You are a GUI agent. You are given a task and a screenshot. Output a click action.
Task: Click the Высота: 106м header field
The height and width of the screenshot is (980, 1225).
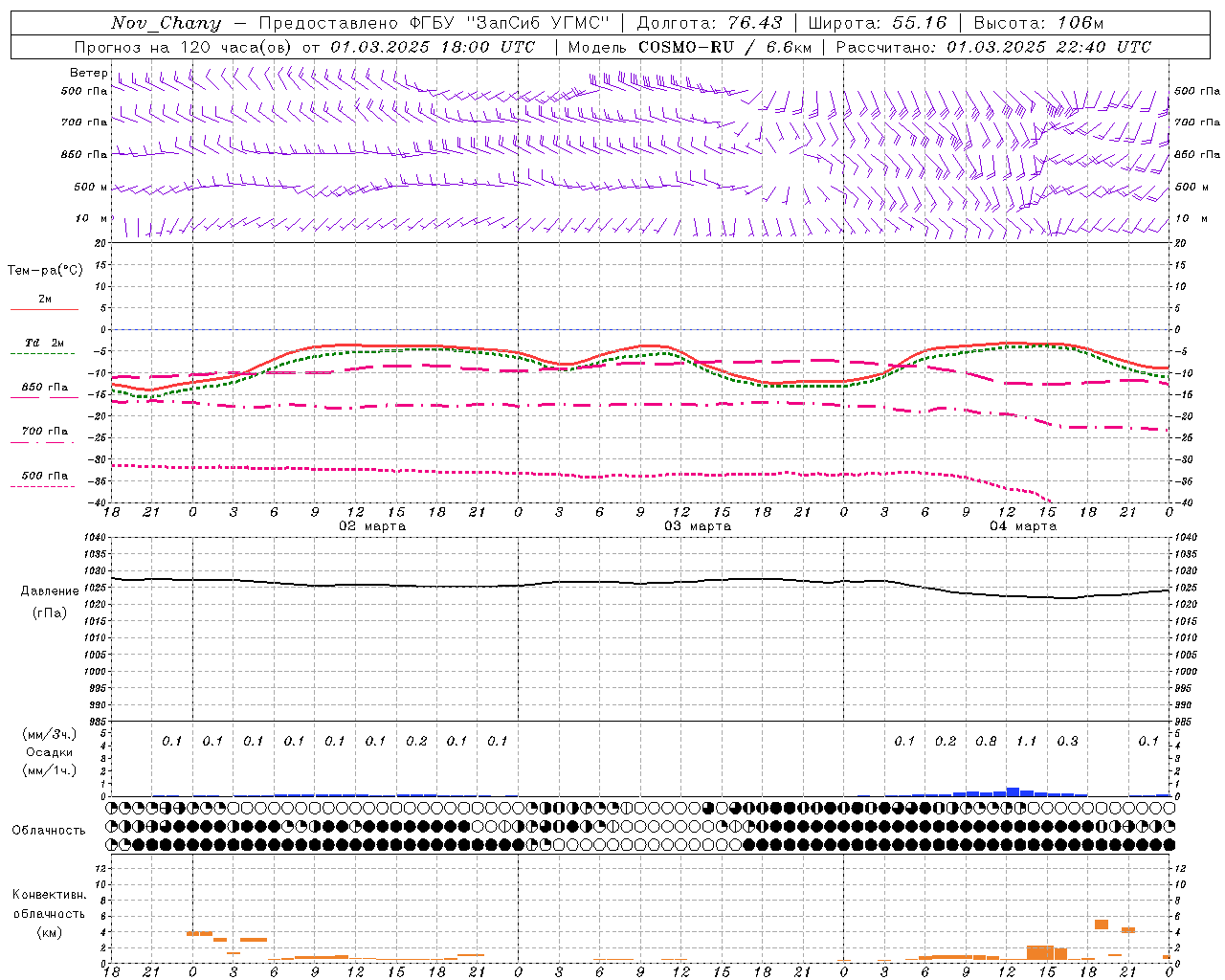(1038, 23)
